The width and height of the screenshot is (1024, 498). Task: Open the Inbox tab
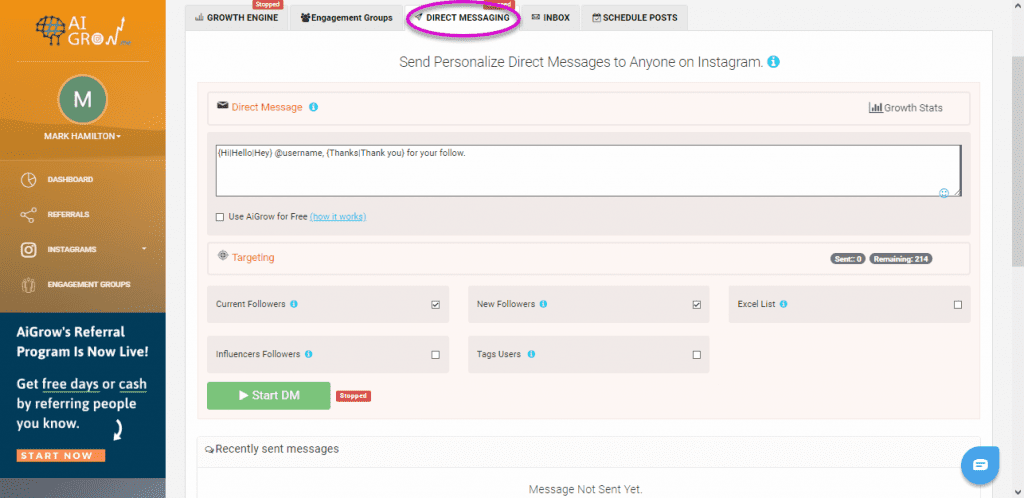click(x=551, y=18)
